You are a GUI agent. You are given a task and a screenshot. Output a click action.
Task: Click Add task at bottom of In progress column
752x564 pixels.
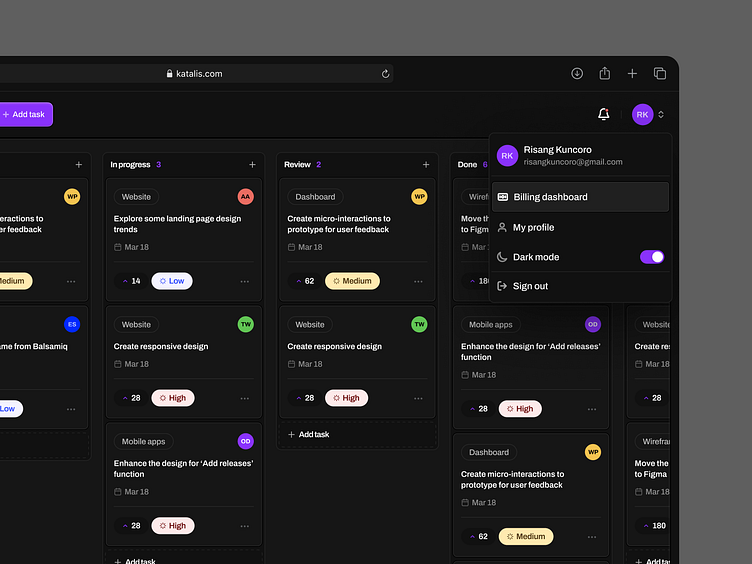pyautogui.click(x=184, y=559)
